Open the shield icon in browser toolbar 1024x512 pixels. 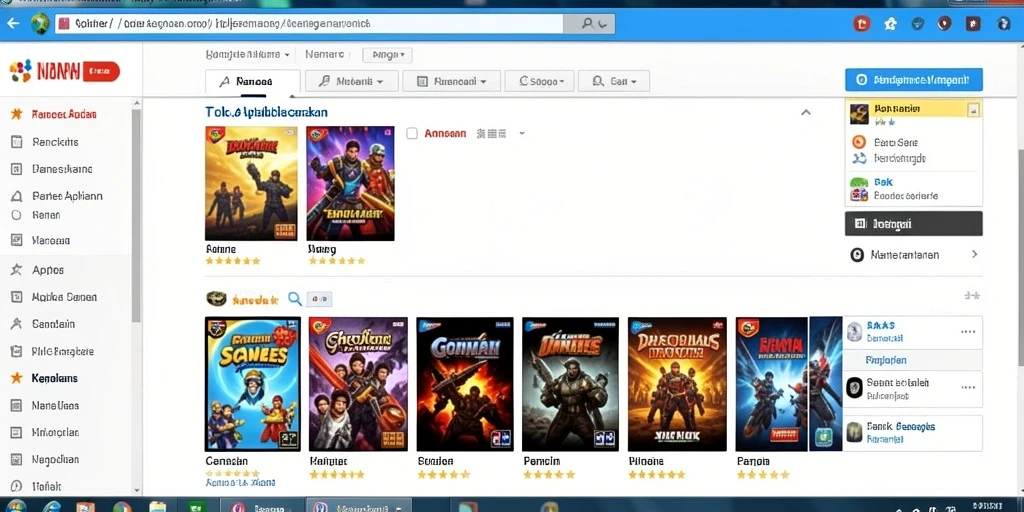918,24
